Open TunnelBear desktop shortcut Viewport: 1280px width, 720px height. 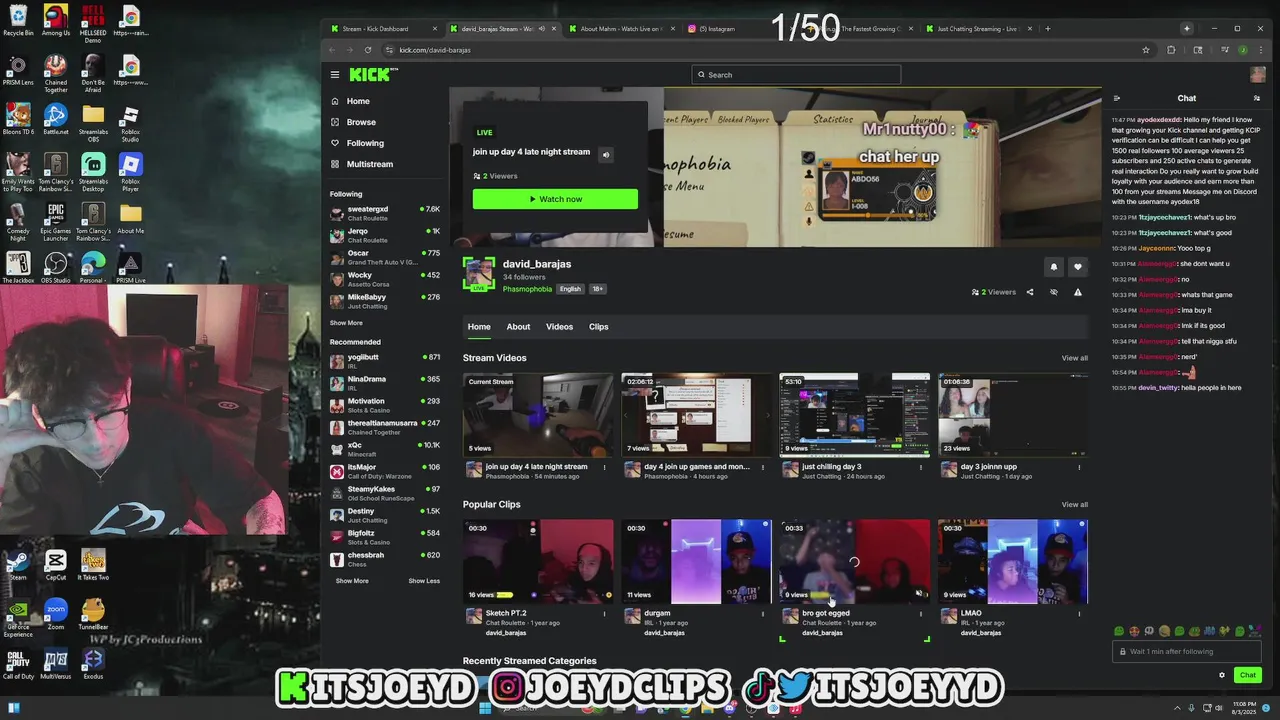[93, 613]
